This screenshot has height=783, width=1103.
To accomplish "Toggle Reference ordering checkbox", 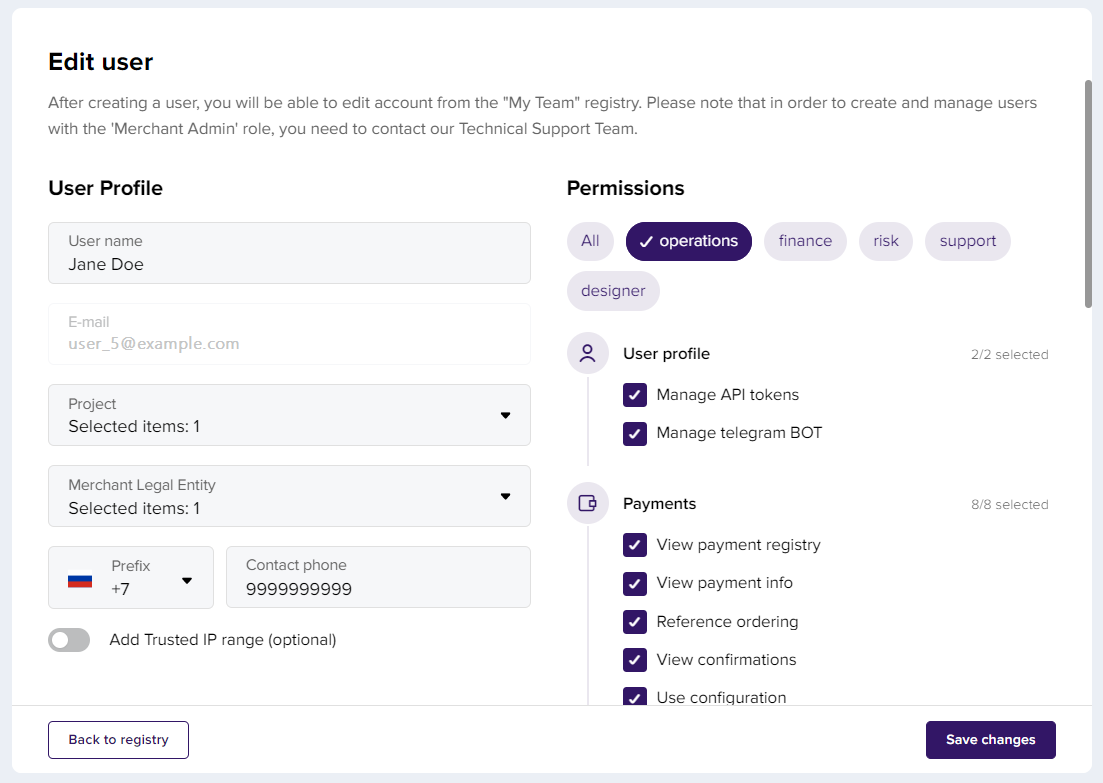I will pyautogui.click(x=635, y=622).
